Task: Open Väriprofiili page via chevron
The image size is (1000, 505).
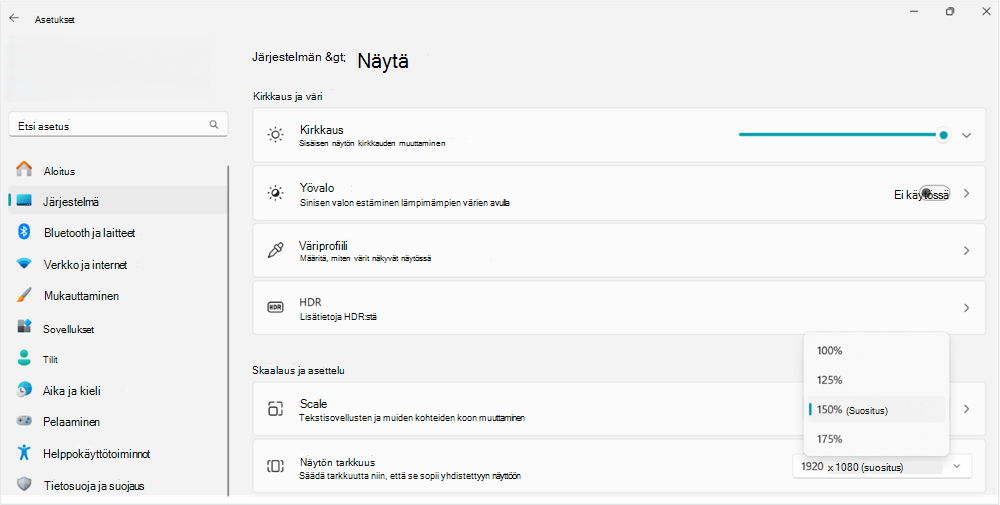Action: [966, 251]
